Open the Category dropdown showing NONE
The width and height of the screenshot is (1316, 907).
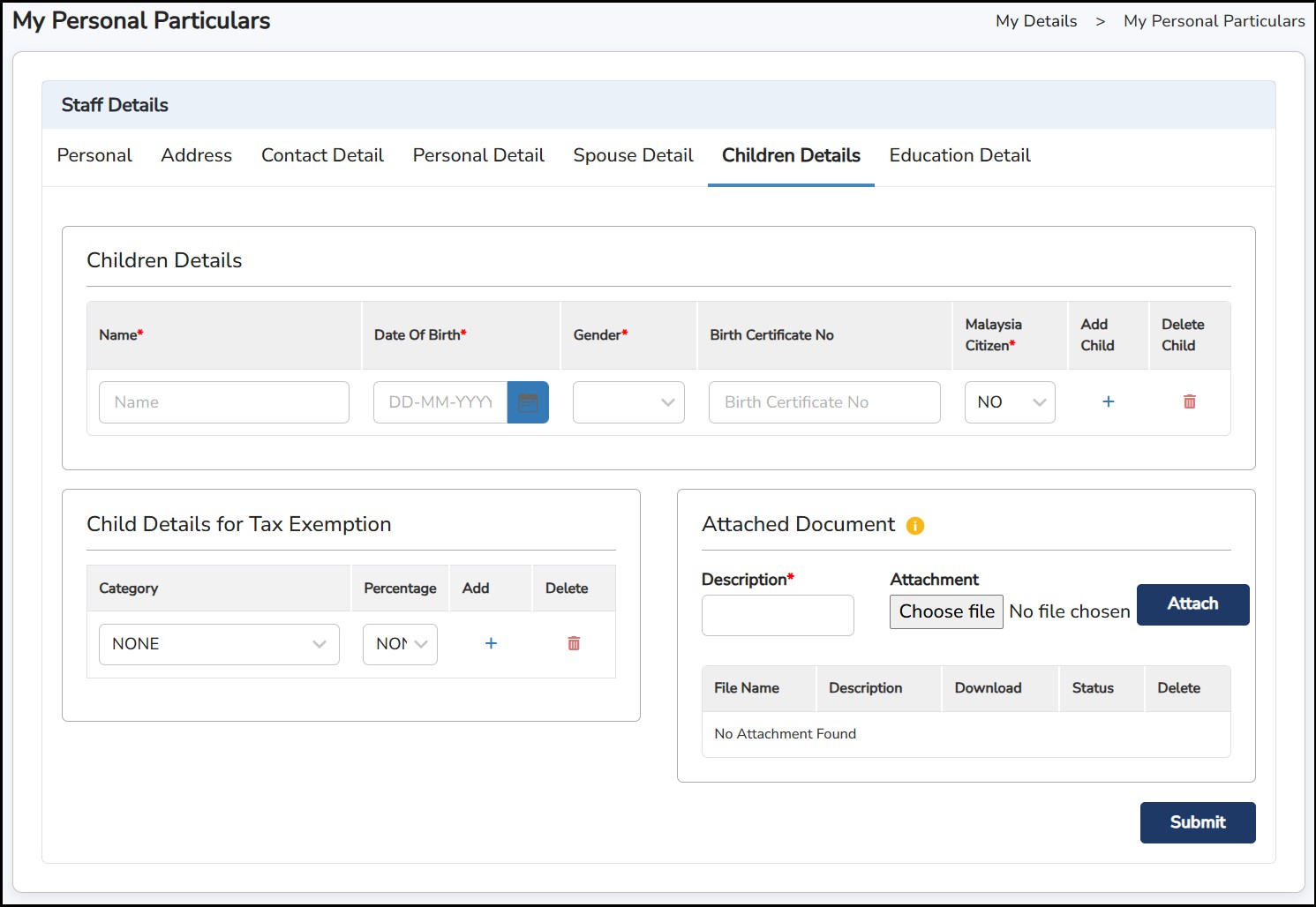pos(219,644)
